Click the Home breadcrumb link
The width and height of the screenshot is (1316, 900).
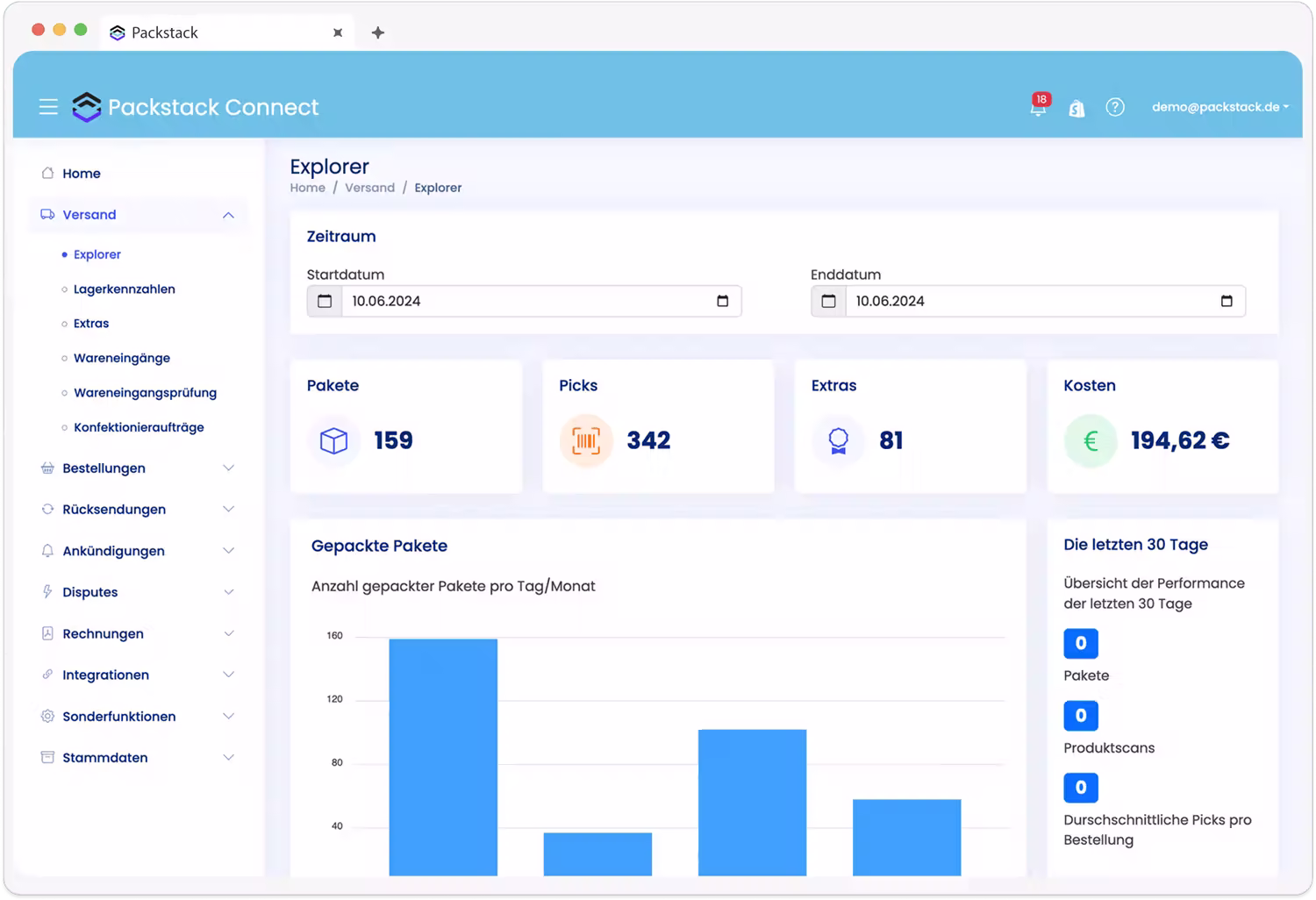pos(307,187)
